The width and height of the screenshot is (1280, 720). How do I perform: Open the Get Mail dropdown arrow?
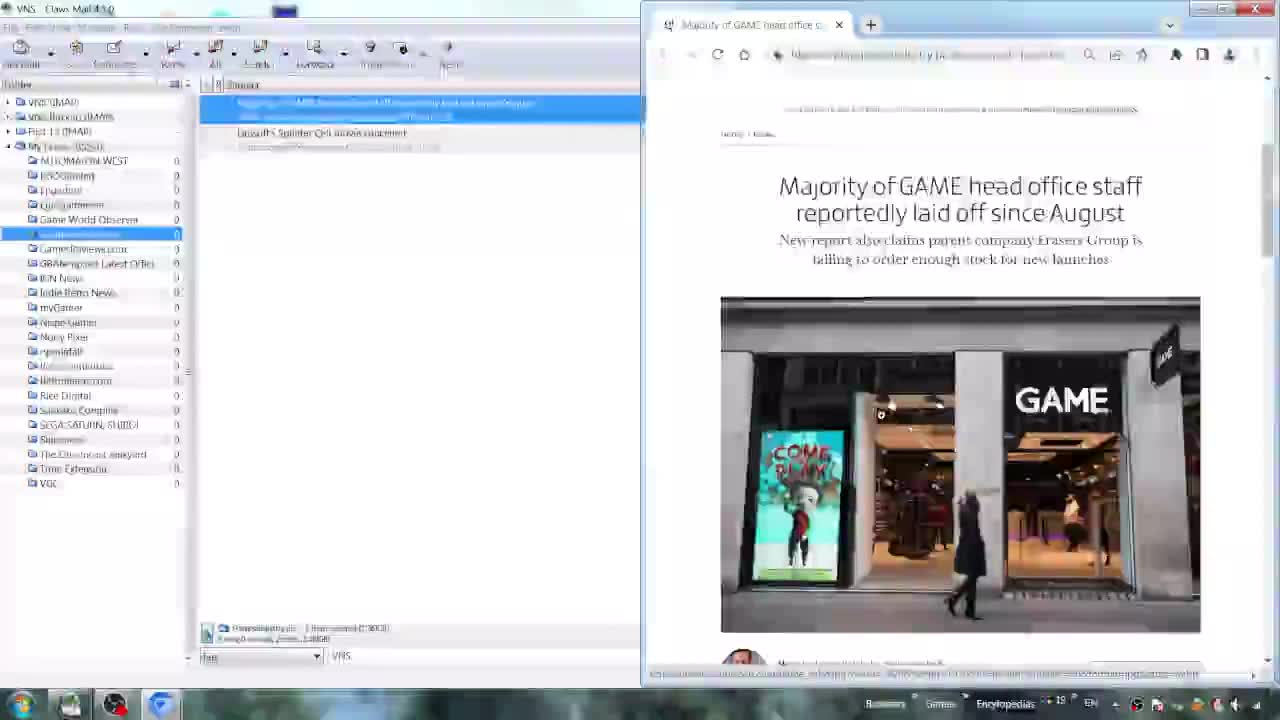(x=50, y=53)
